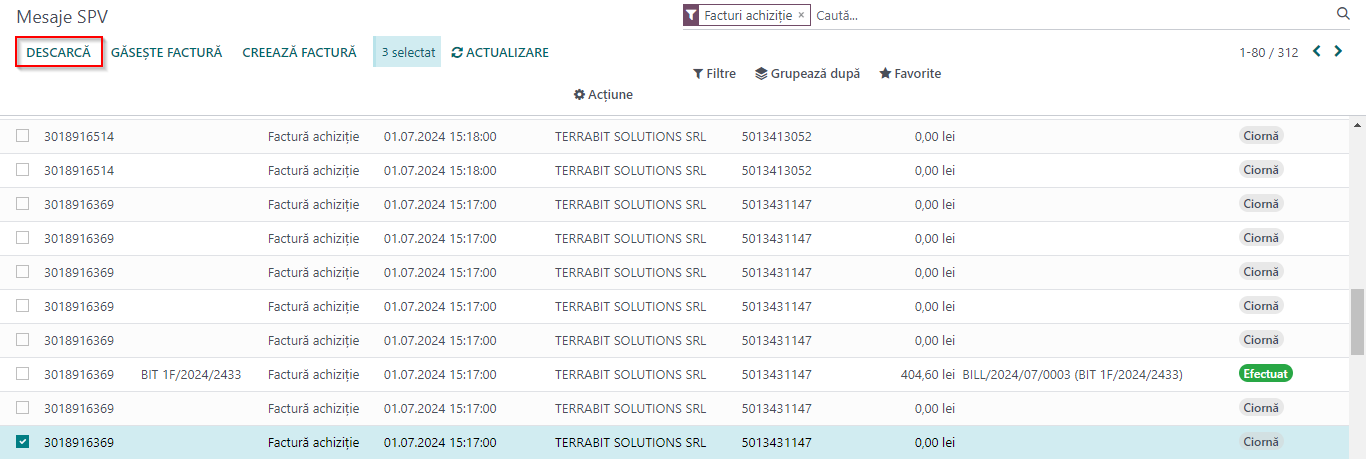This screenshot has height=459, width=1366.
Task: Click CREEAZĂ FACTURĂ button
Action: coord(299,52)
